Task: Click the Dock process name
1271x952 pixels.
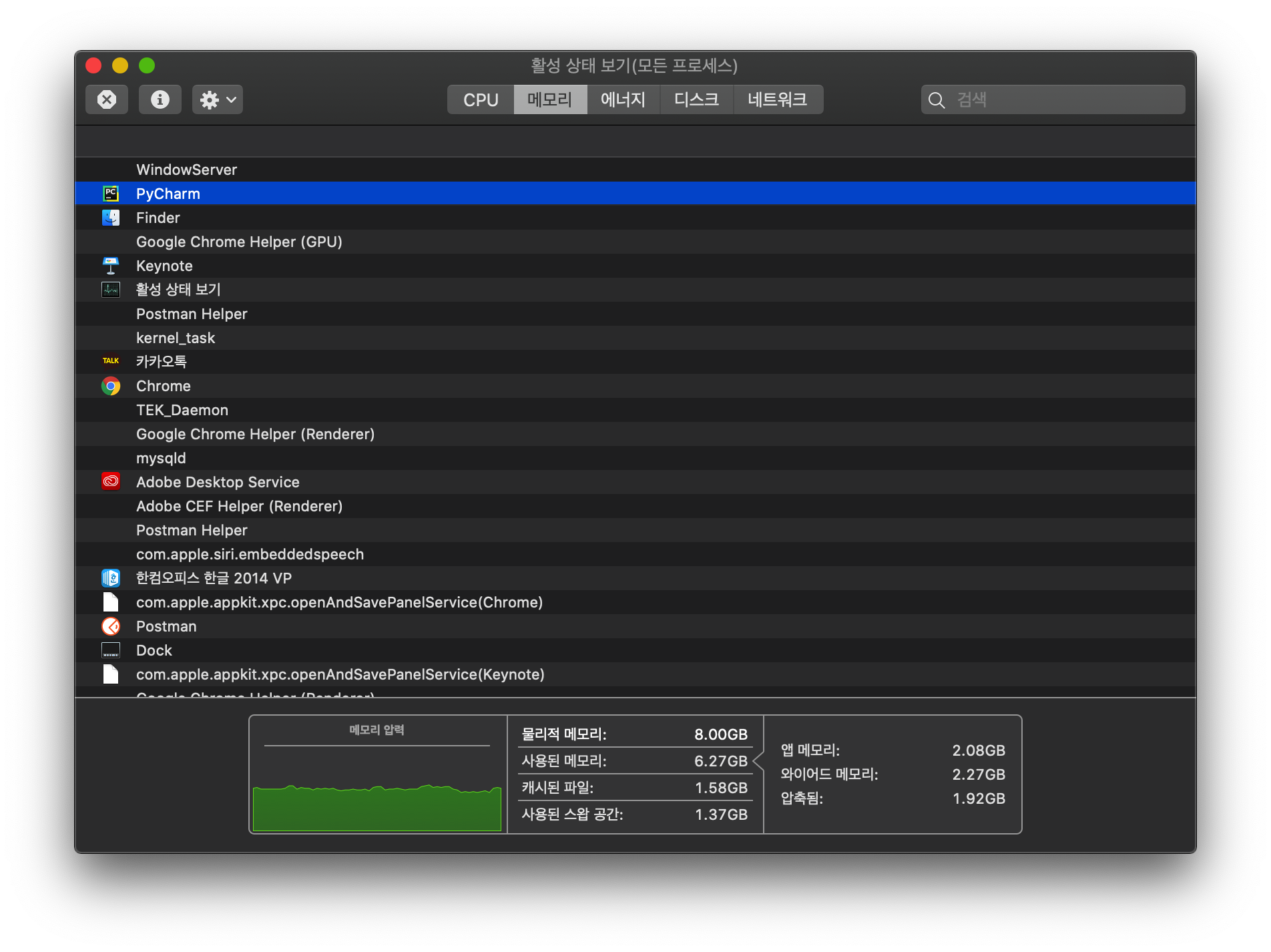Action: point(154,650)
